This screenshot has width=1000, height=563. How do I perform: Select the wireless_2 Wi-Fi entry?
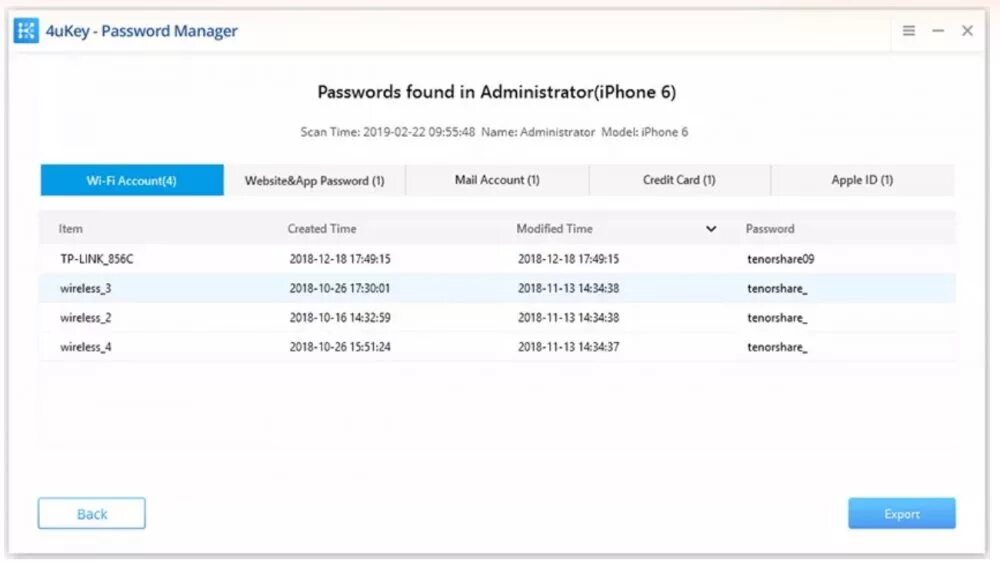85,318
